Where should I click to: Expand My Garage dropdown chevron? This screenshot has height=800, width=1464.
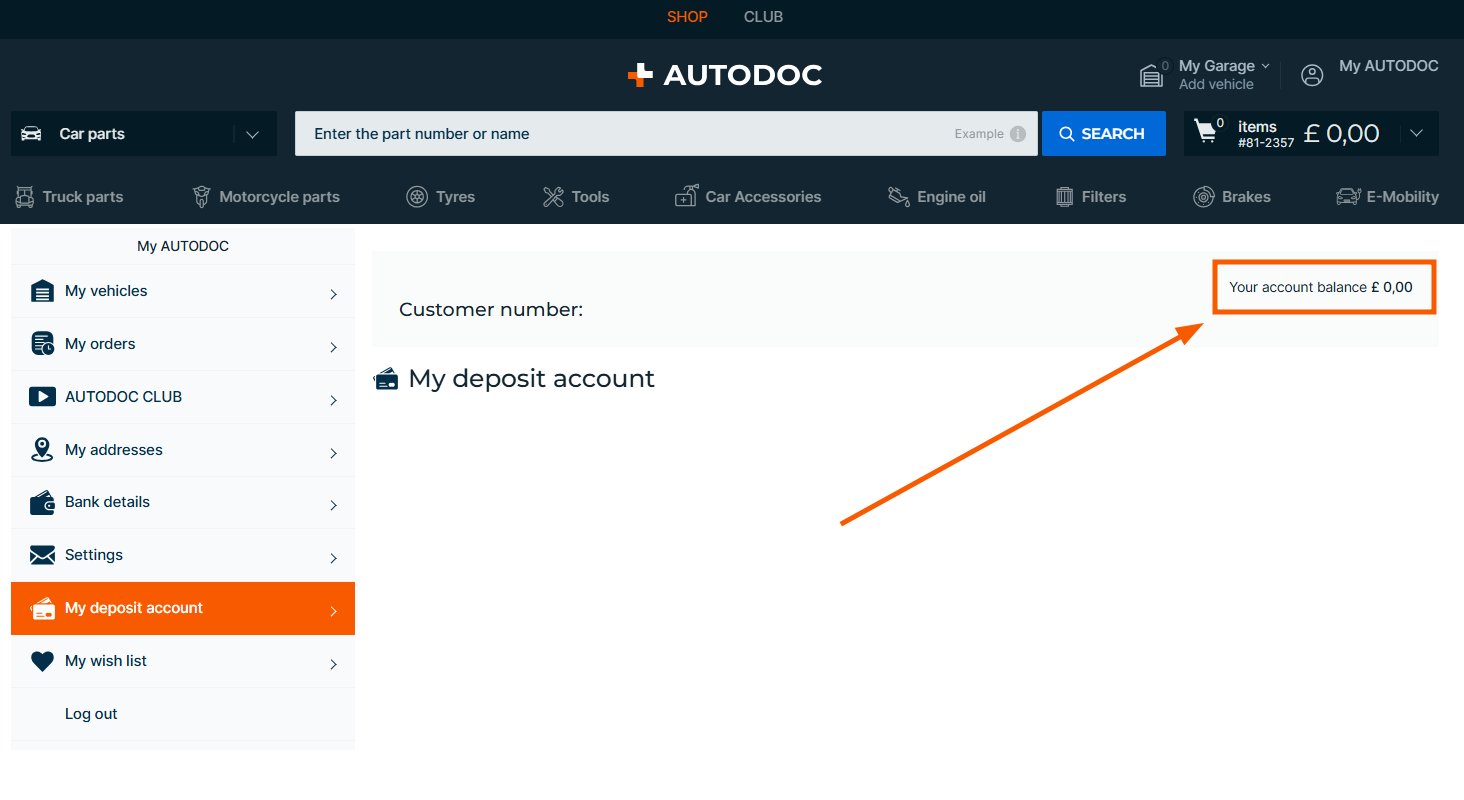pyautogui.click(x=1265, y=66)
